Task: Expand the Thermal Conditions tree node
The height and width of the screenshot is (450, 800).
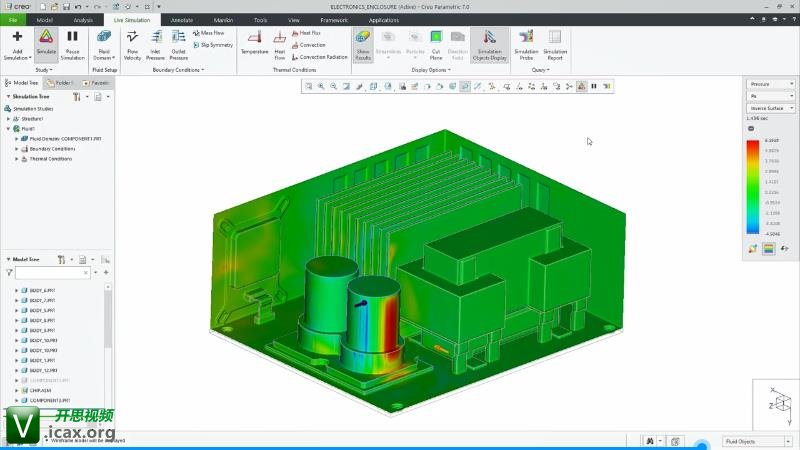Action: 17,158
